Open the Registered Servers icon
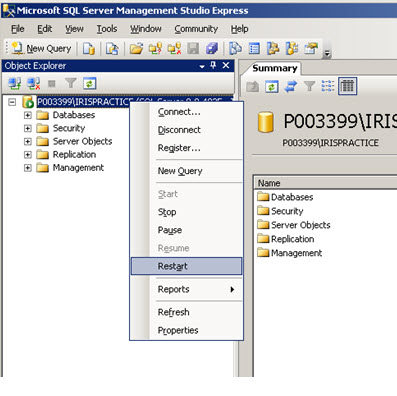 [235, 49]
